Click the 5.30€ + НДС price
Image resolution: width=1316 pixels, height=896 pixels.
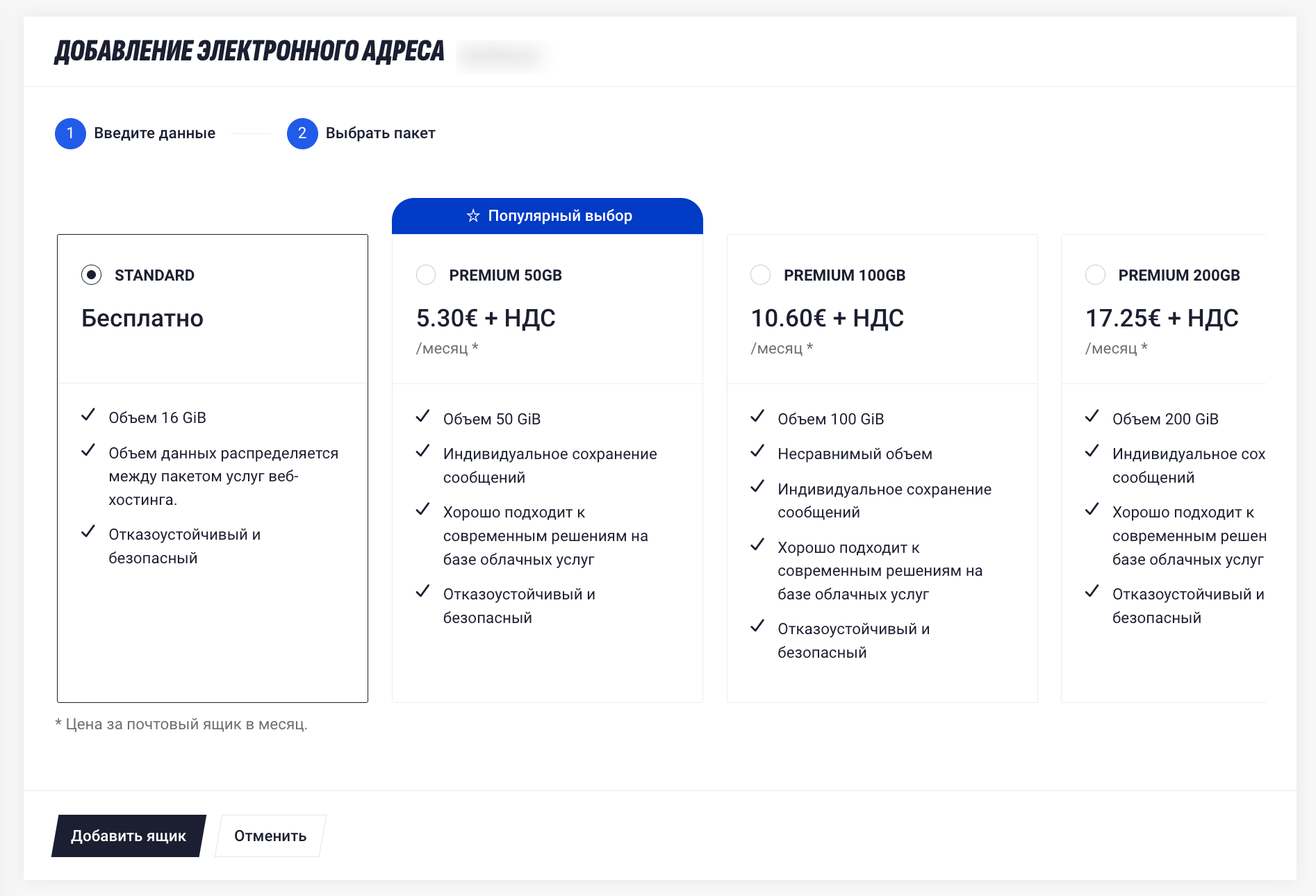point(486,318)
